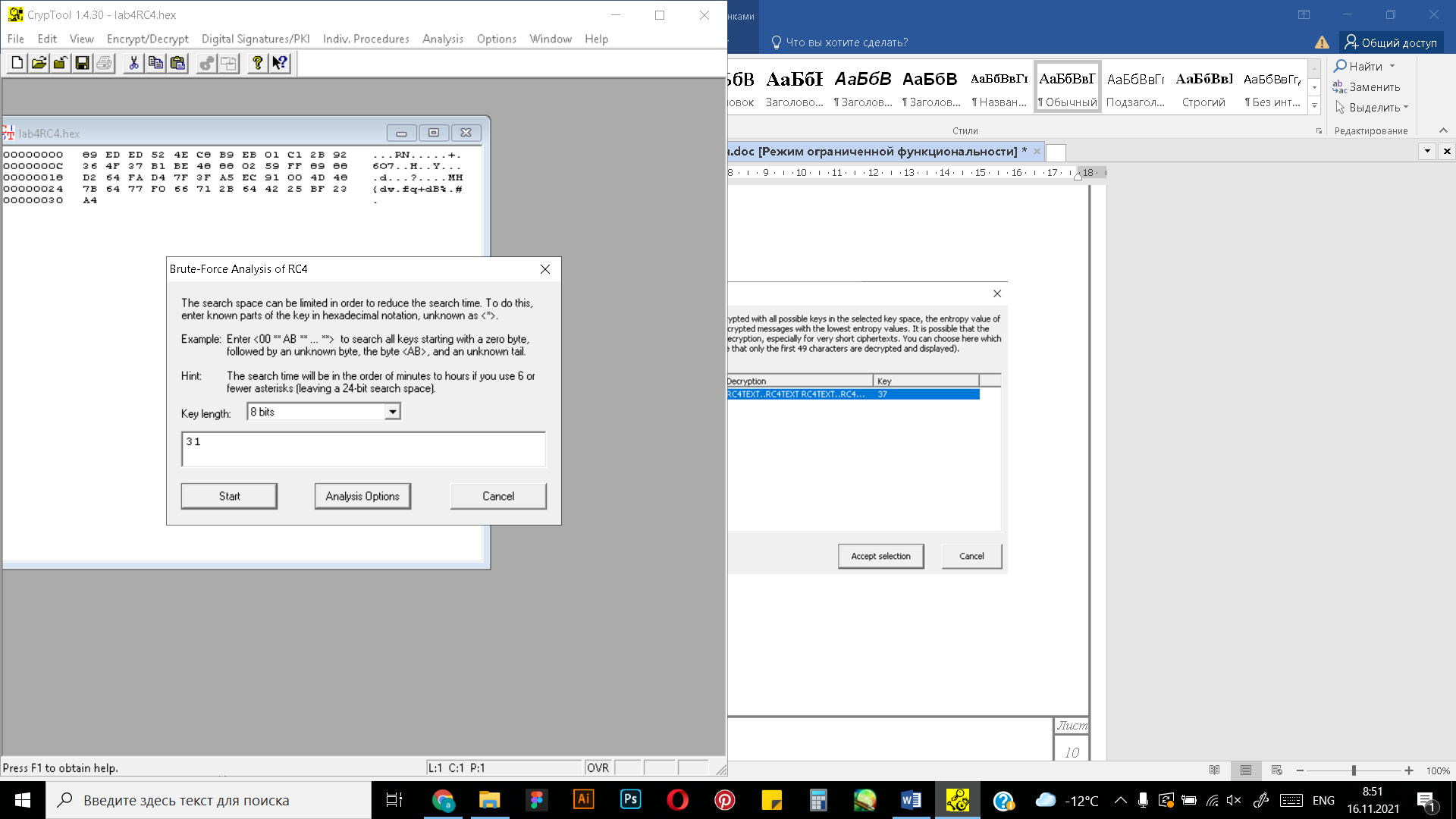Click the Decryption column header in results list
The image size is (1456, 819).
click(x=800, y=381)
